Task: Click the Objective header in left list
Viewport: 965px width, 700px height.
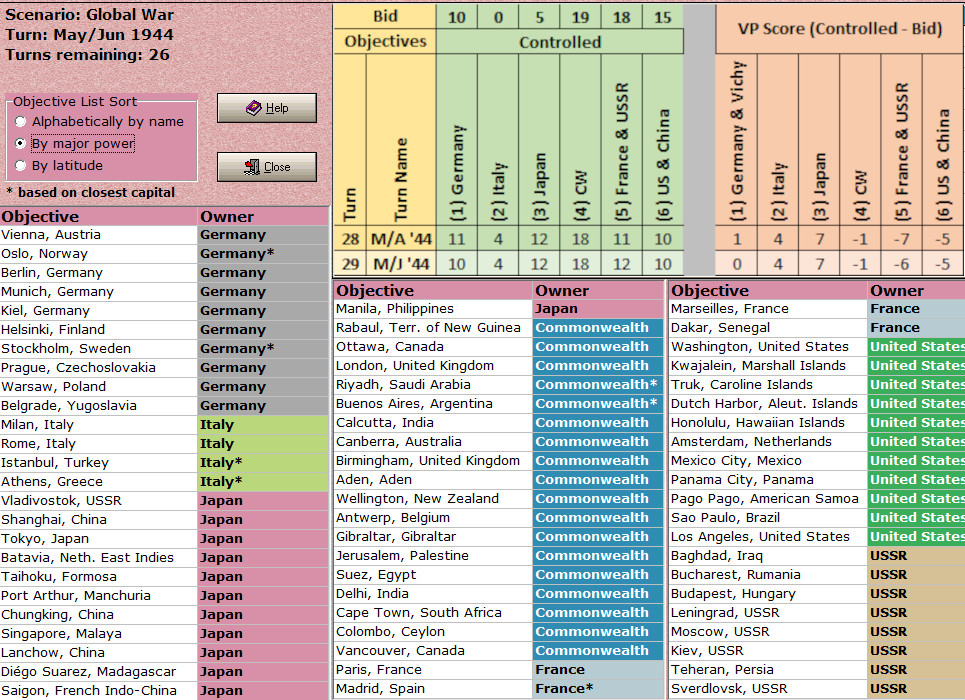Action: tap(98, 216)
